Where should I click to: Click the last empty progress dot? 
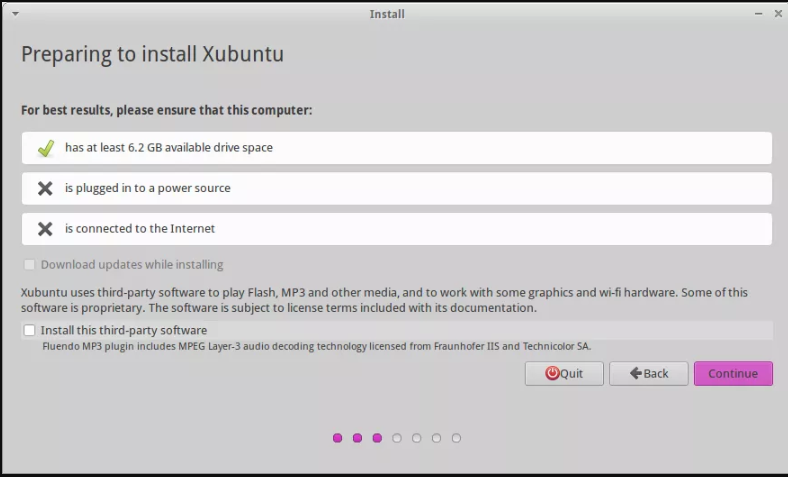tap(456, 438)
